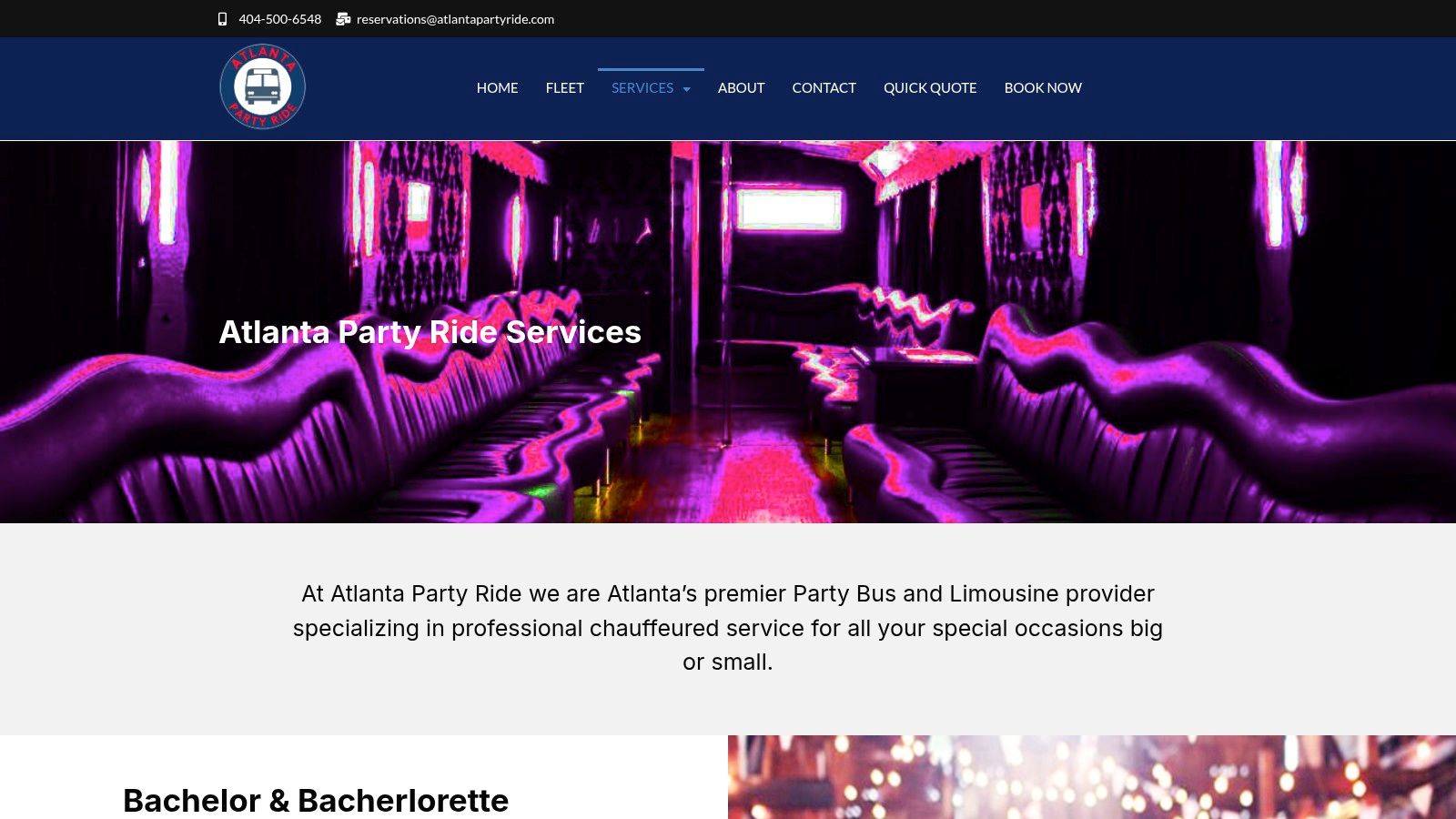Open the bokeh lights image thumbnail
The image size is (1456, 819).
pos(1092,777)
